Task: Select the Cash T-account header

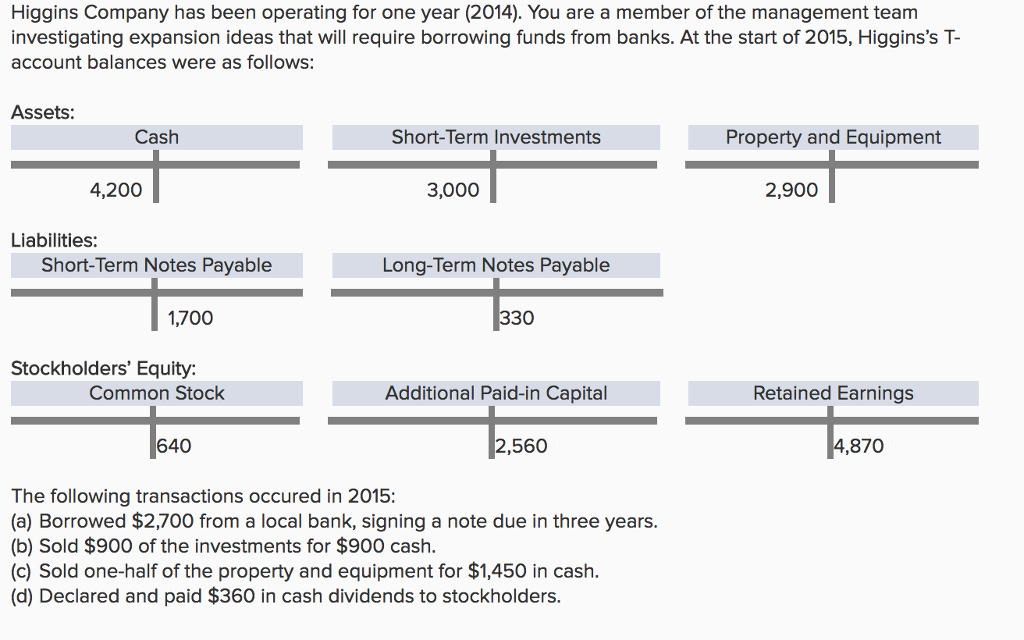Action: click(156, 137)
